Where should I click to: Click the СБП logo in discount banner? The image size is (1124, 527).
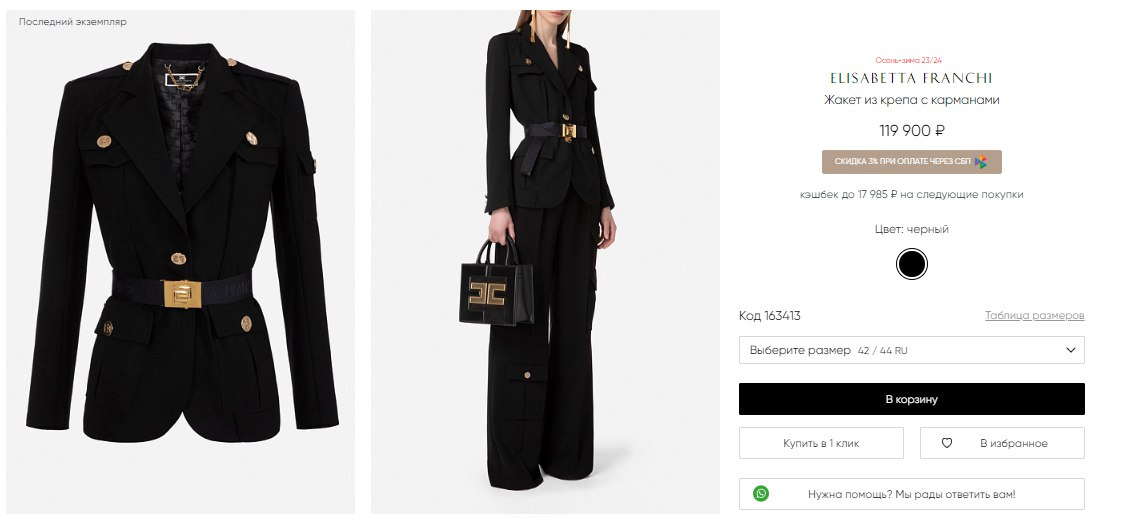point(981,162)
